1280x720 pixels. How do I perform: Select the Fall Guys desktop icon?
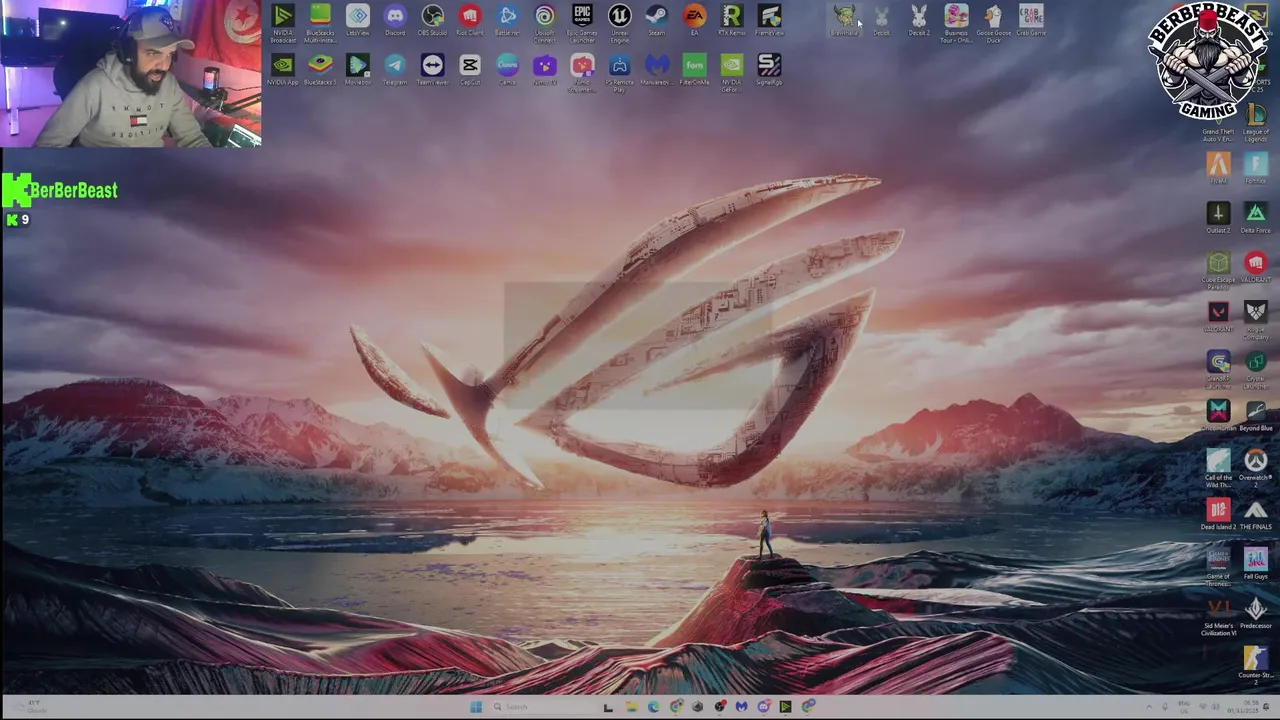[1256, 565]
